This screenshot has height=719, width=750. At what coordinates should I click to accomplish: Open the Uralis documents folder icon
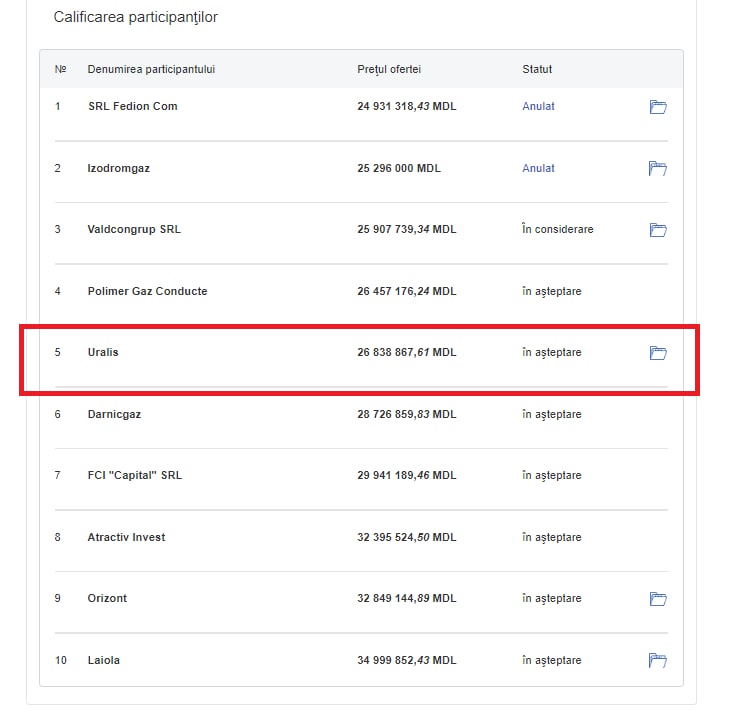coord(658,353)
